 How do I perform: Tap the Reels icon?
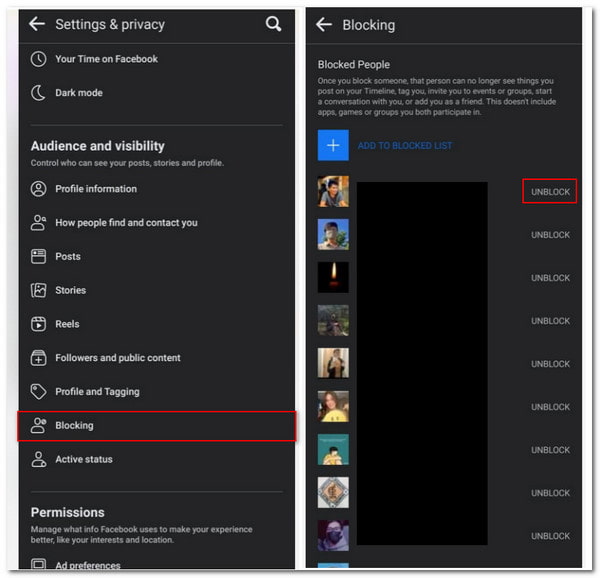(x=38, y=324)
